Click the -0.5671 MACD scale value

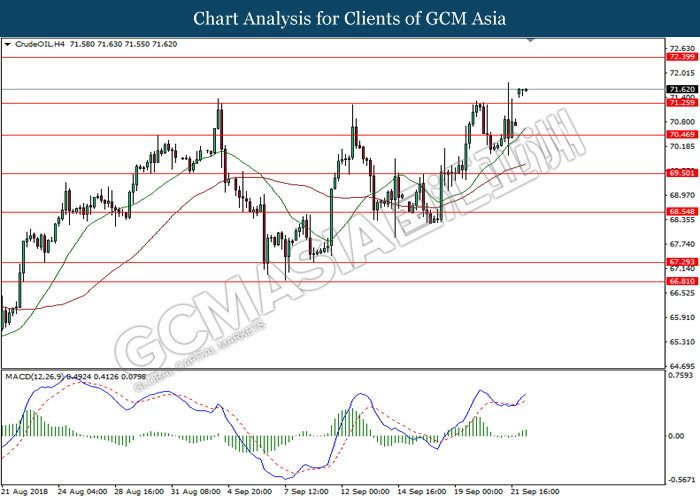(681, 480)
